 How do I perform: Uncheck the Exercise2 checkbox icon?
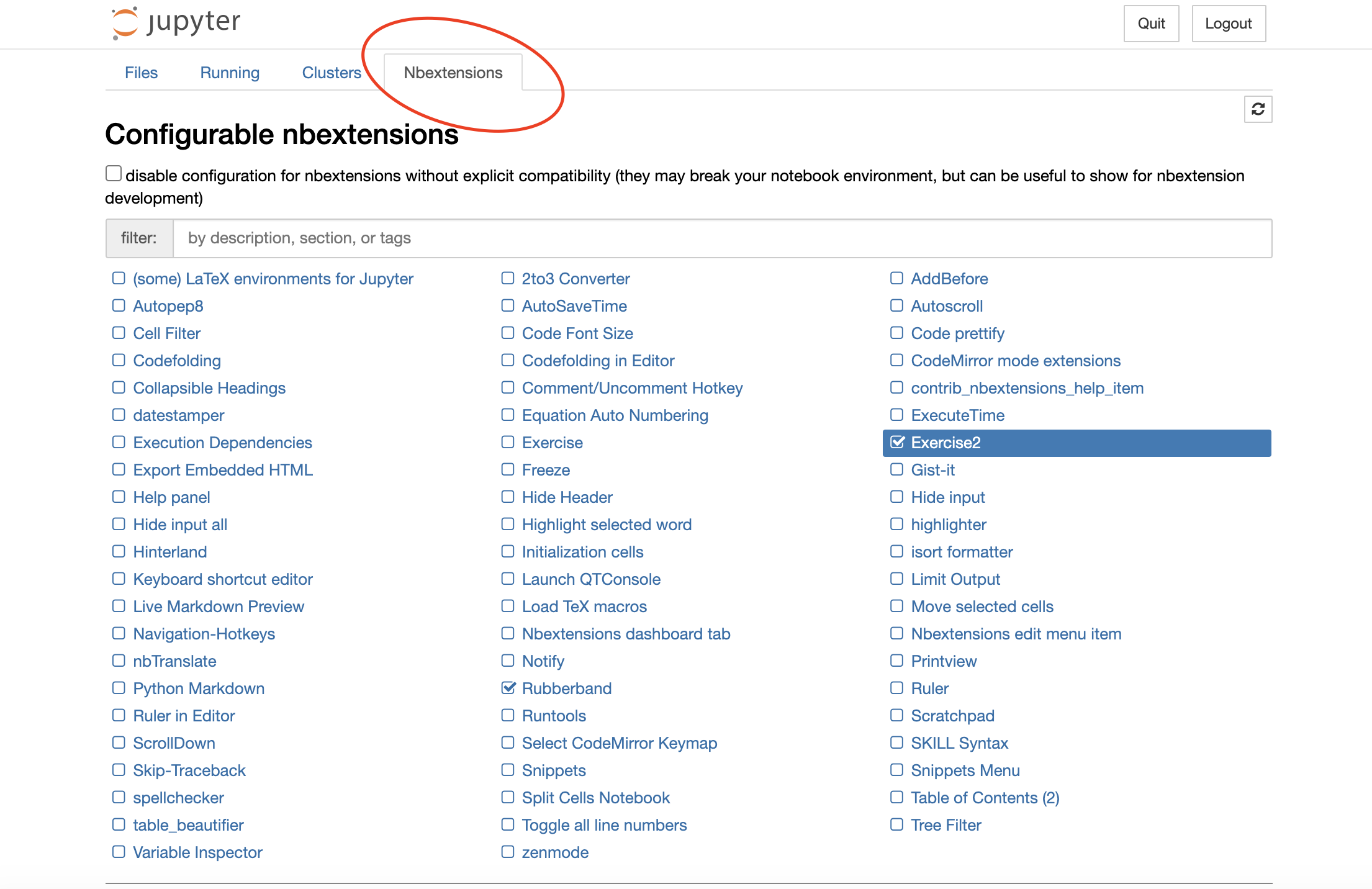(897, 443)
